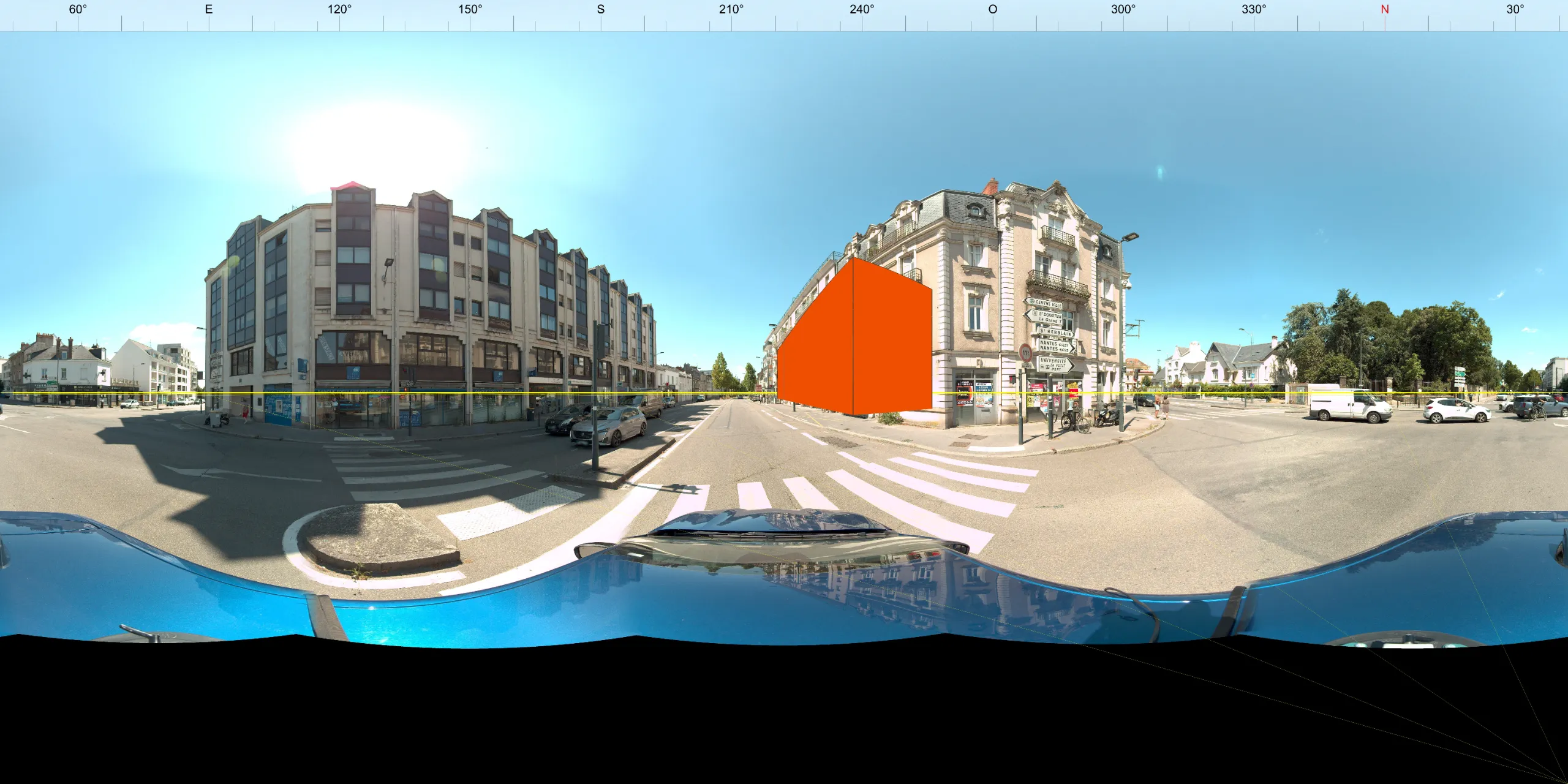Click the UNIVERSITÉ direction sign

[x=1055, y=365]
